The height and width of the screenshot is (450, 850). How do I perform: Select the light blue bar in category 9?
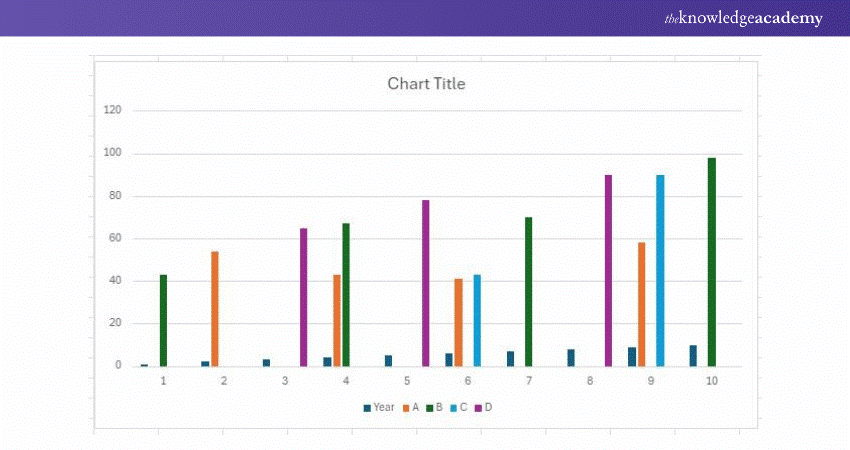[x=660, y=270]
